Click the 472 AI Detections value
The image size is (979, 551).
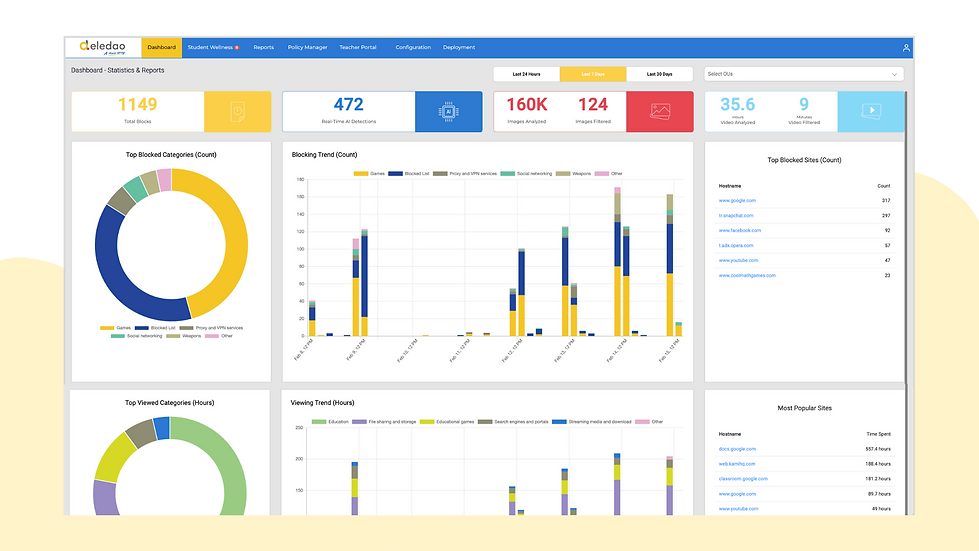[x=348, y=104]
